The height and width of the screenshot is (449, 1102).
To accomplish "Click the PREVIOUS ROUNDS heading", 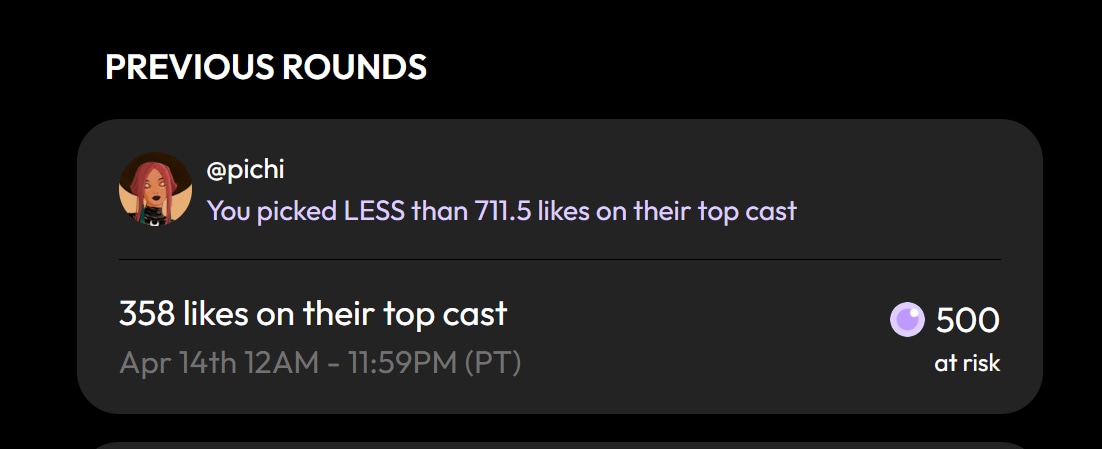I will click(266, 67).
